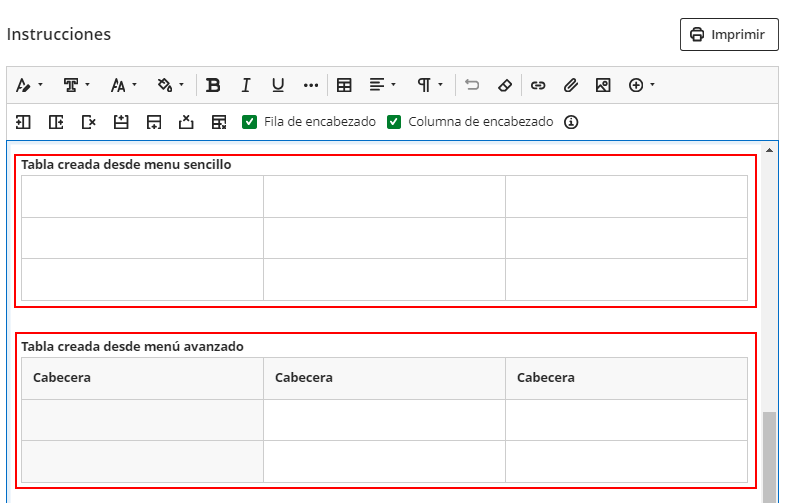Expand the paragraph format dropdown
Image resolution: width=789 pixels, height=503 pixels.
[x=430, y=85]
